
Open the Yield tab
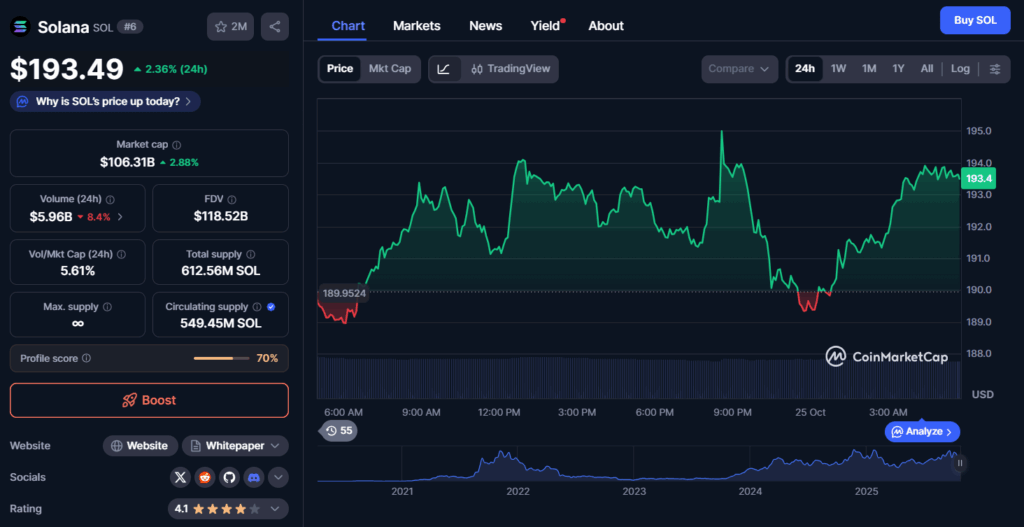[x=545, y=26]
